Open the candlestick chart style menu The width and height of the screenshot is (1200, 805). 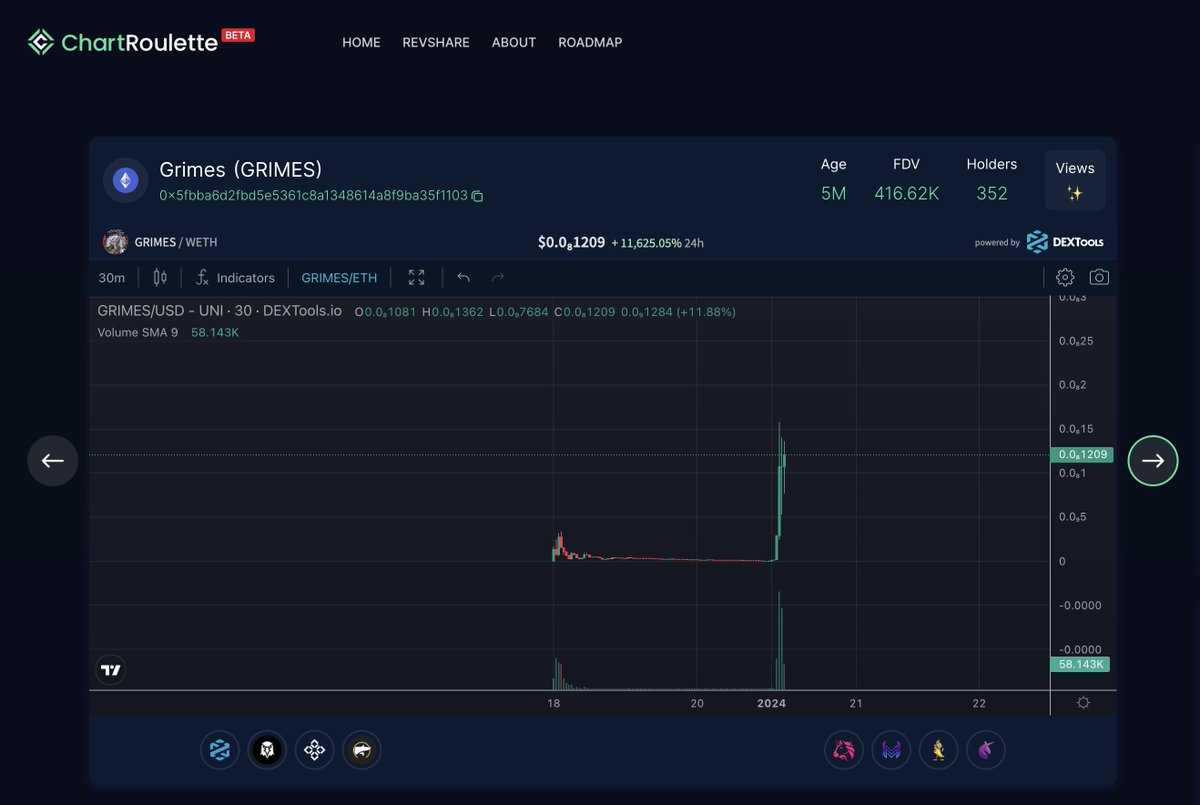pos(160,277)
